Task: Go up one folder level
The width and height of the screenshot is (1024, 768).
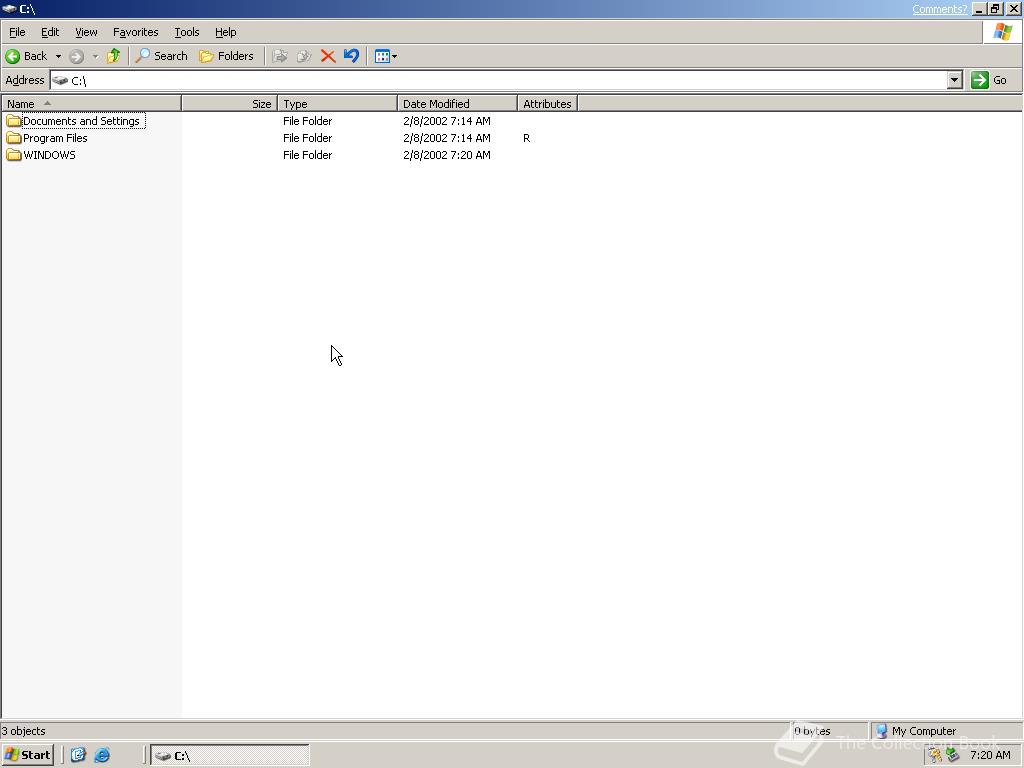Action: point(114,56)
